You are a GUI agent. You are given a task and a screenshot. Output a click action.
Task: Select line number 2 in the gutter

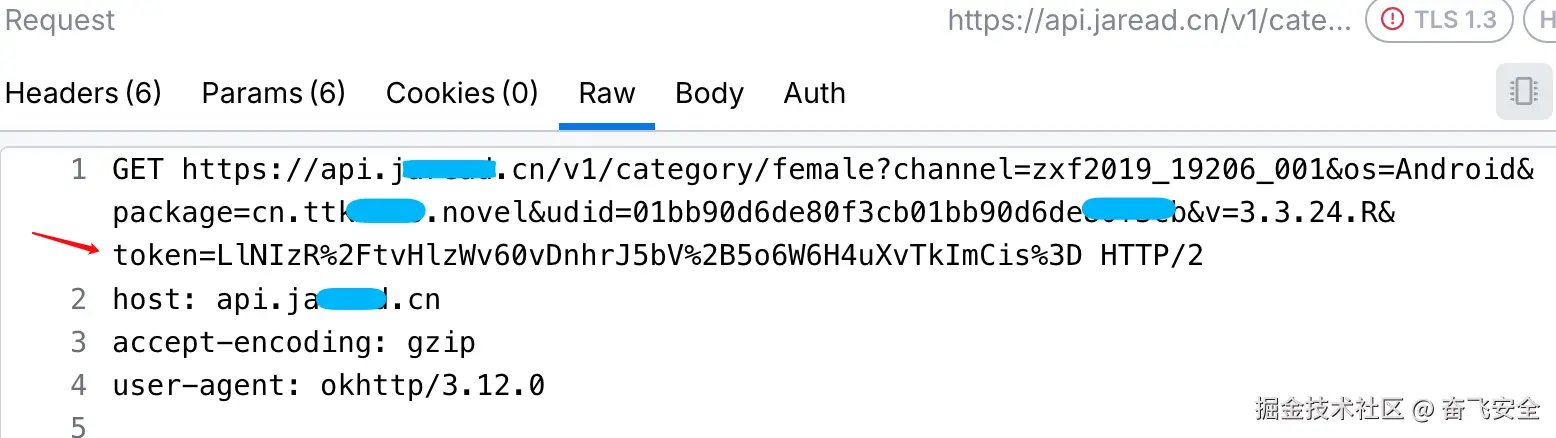pyautogui.click(x=79, y=299)
